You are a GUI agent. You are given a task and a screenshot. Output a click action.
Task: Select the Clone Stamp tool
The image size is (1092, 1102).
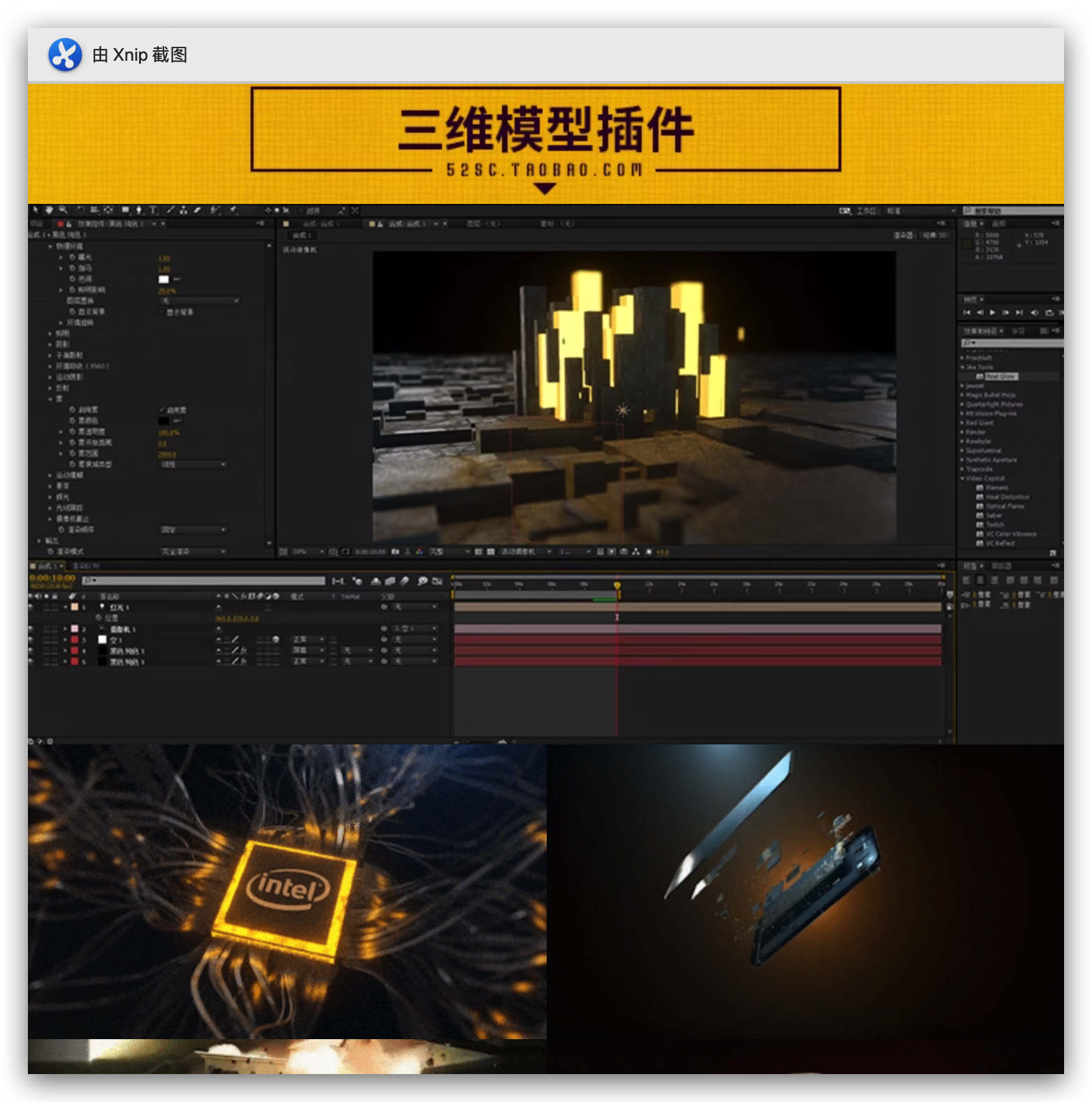(184, 210)
